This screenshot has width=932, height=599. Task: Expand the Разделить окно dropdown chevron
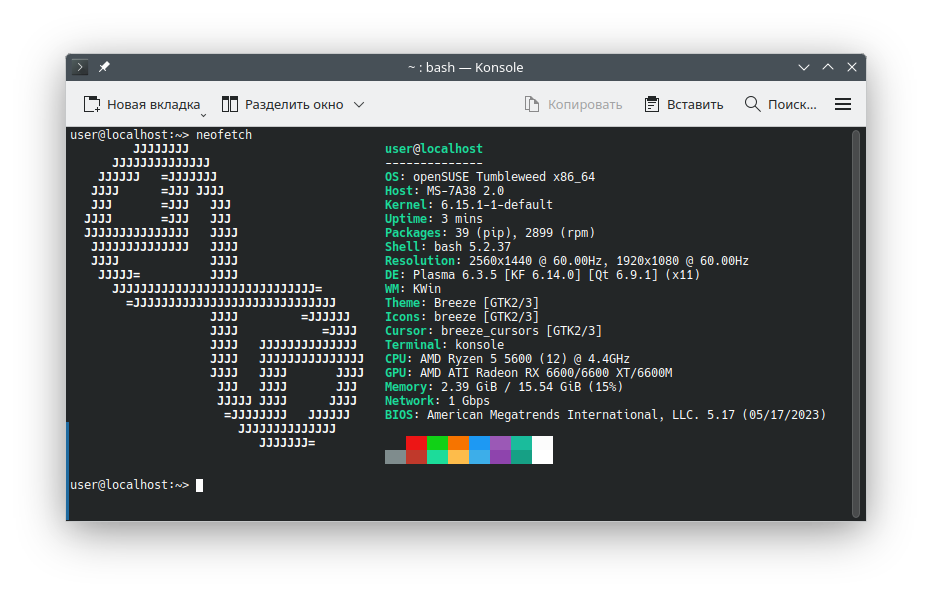click(359, 105)
